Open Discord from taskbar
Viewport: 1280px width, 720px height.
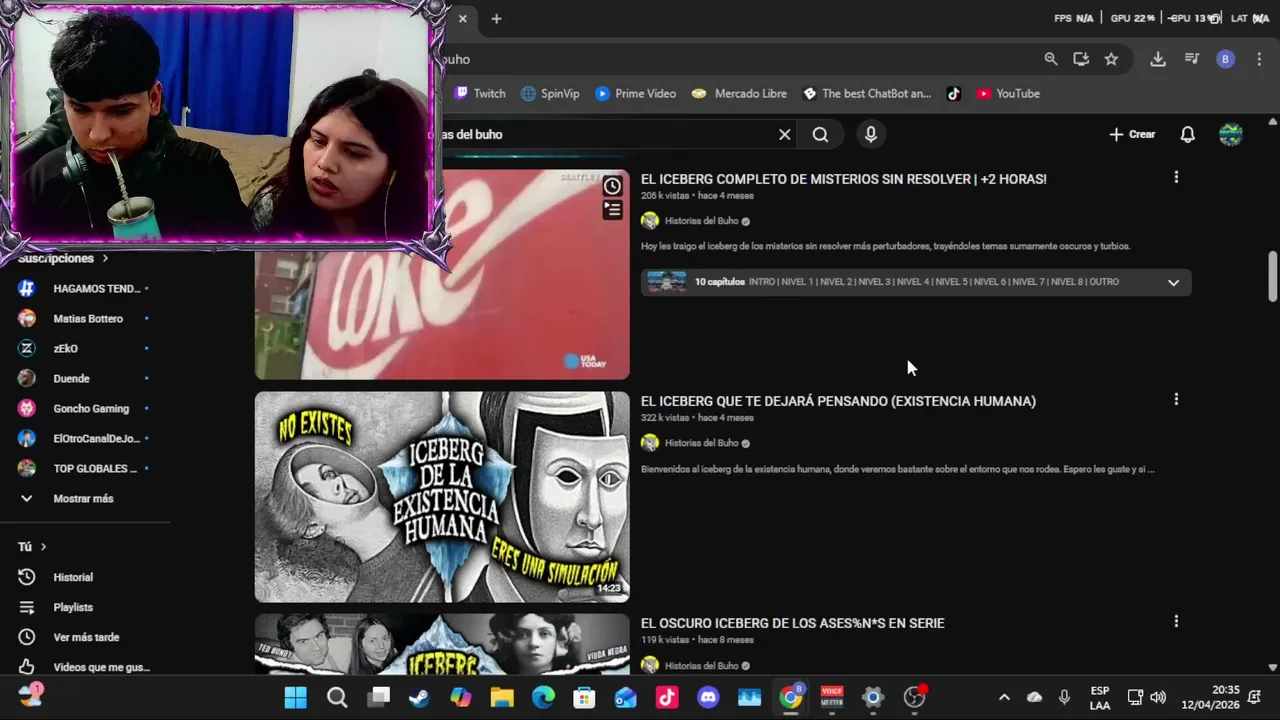(708, 697)
